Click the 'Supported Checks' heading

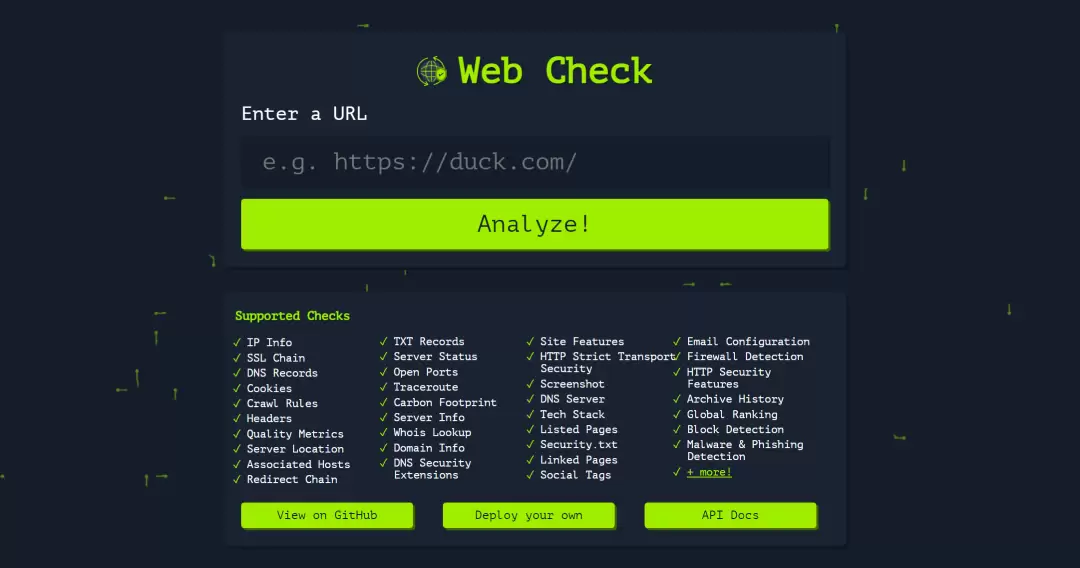[292, 316]
